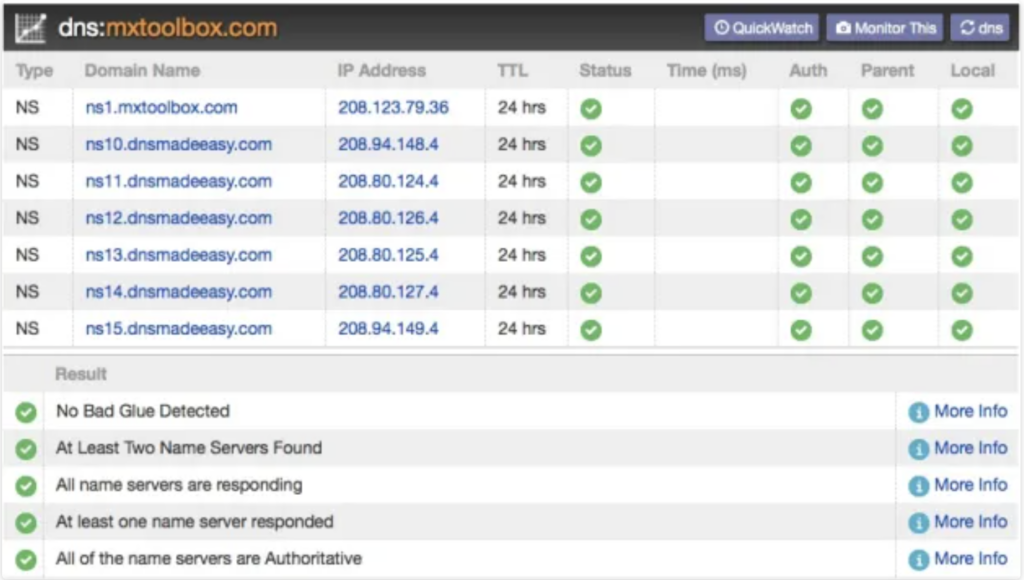This screenshot has width=1024, height=580.
Task: Click Parent check icon for ns15.dnsmadeeasy.com
Action: [x=872, y=330]
